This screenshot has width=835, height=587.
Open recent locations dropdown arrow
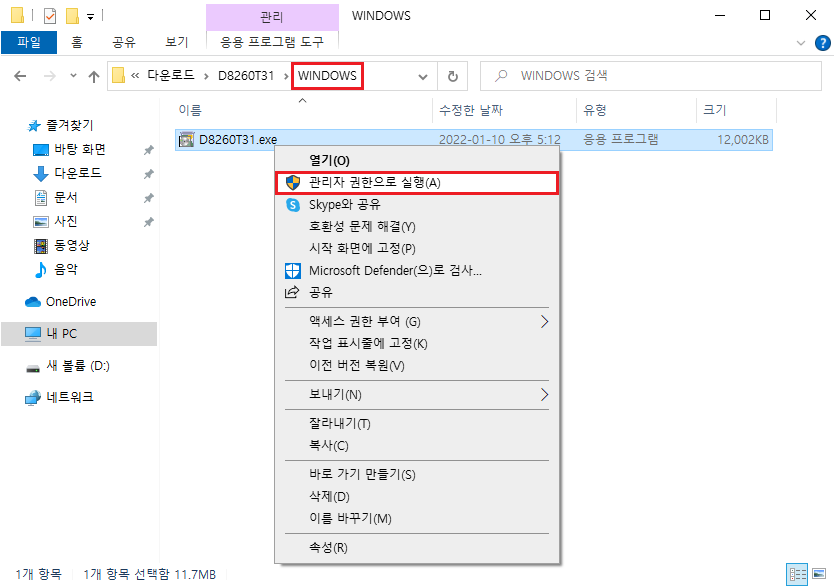[73, 76]
